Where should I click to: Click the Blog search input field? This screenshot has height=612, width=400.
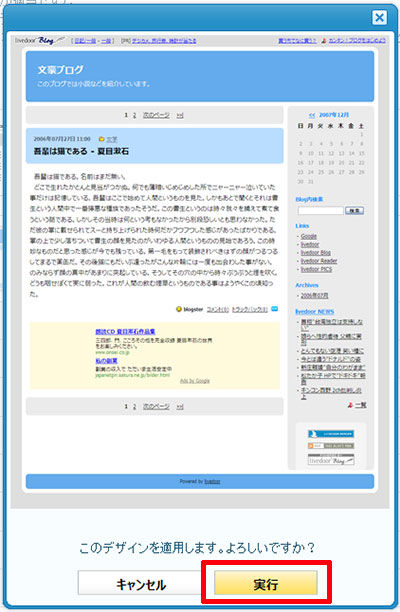click(320, 211)
